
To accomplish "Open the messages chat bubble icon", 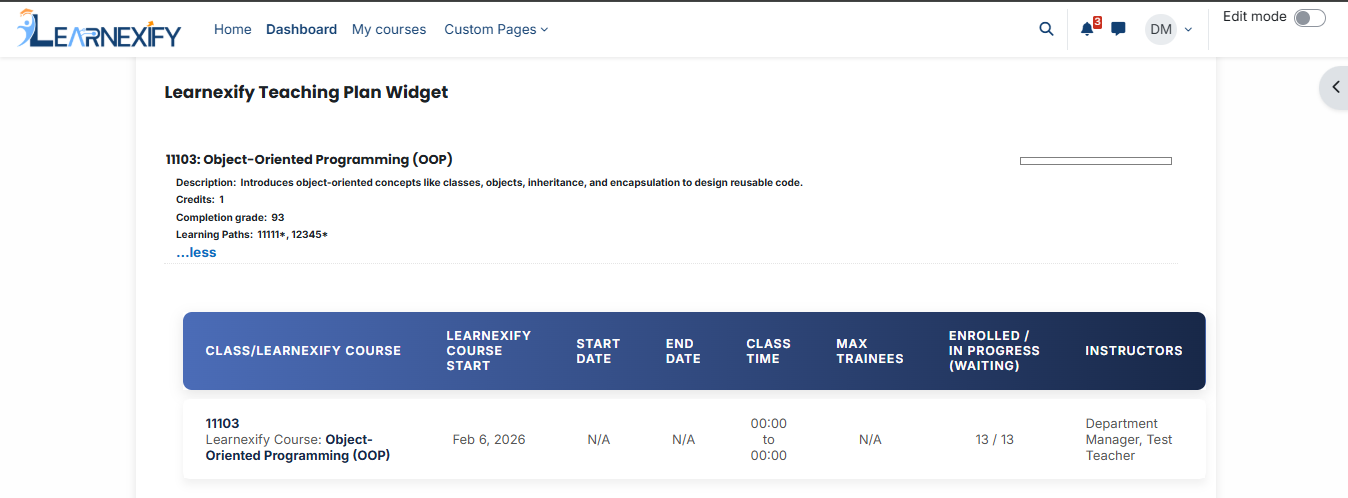I will (1118, 29).
